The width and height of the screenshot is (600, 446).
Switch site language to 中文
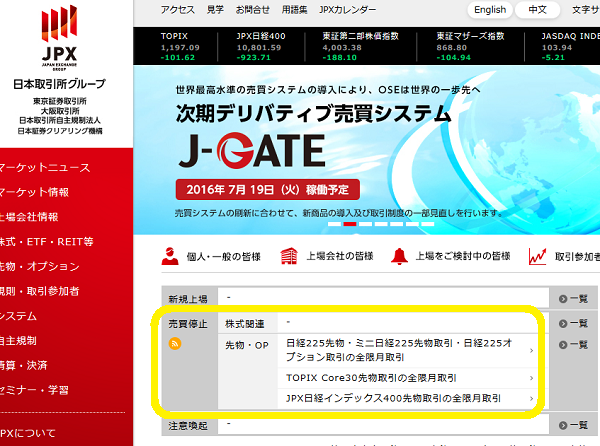537,10
